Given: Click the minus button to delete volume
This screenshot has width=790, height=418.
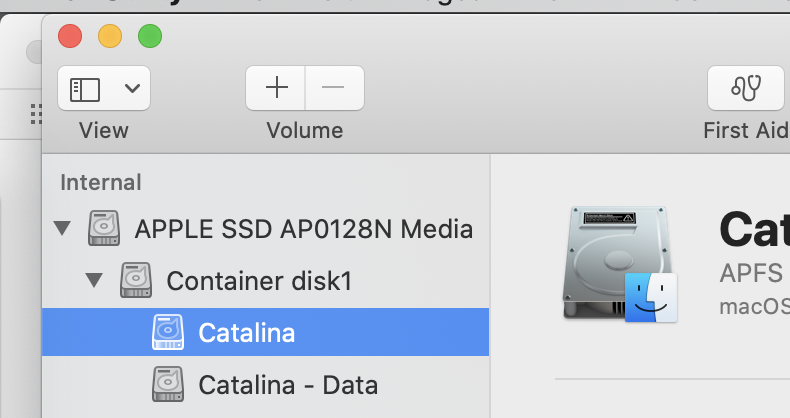Looking at the screenshot, I should (x=333, y=88).
